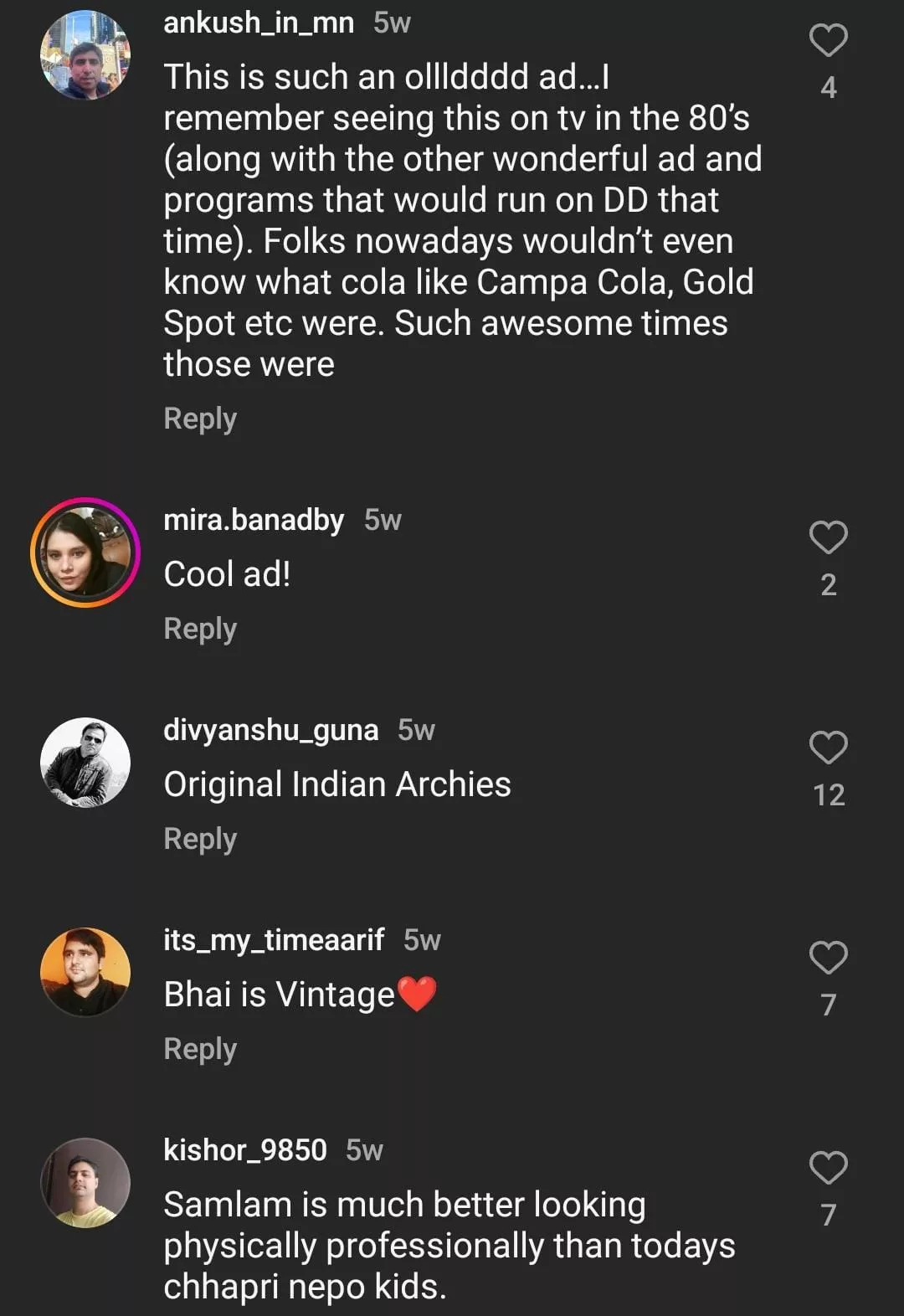This screenshot has width=904, height=1316.
Task: Go to divyanshu_guna's profile via username
Action: (270, 730)
